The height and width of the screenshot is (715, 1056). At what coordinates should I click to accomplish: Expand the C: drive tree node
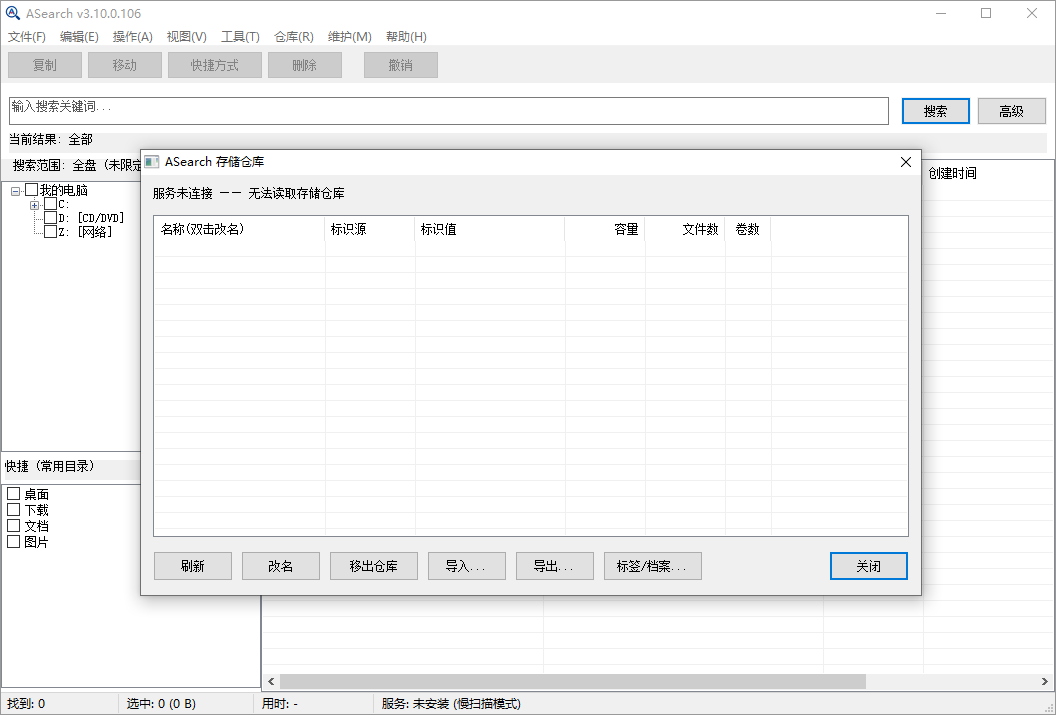coord(34,205)
